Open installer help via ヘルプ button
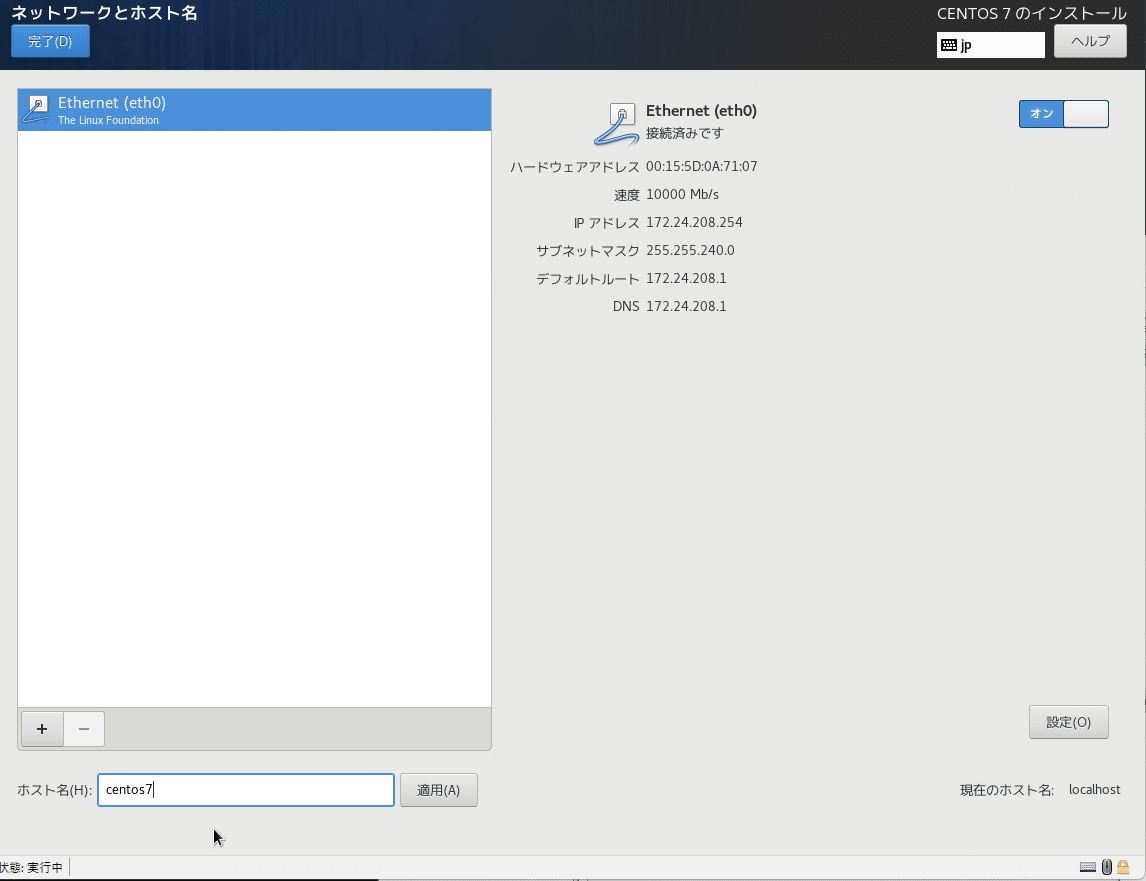This screenshot has height=881, width=1146. coord(1089,40)
